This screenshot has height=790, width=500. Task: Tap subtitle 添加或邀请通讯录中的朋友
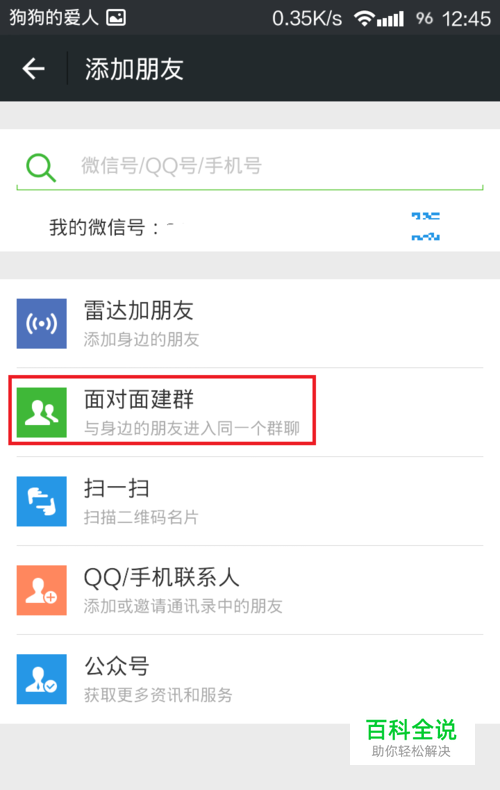click(x=183, y=606)
